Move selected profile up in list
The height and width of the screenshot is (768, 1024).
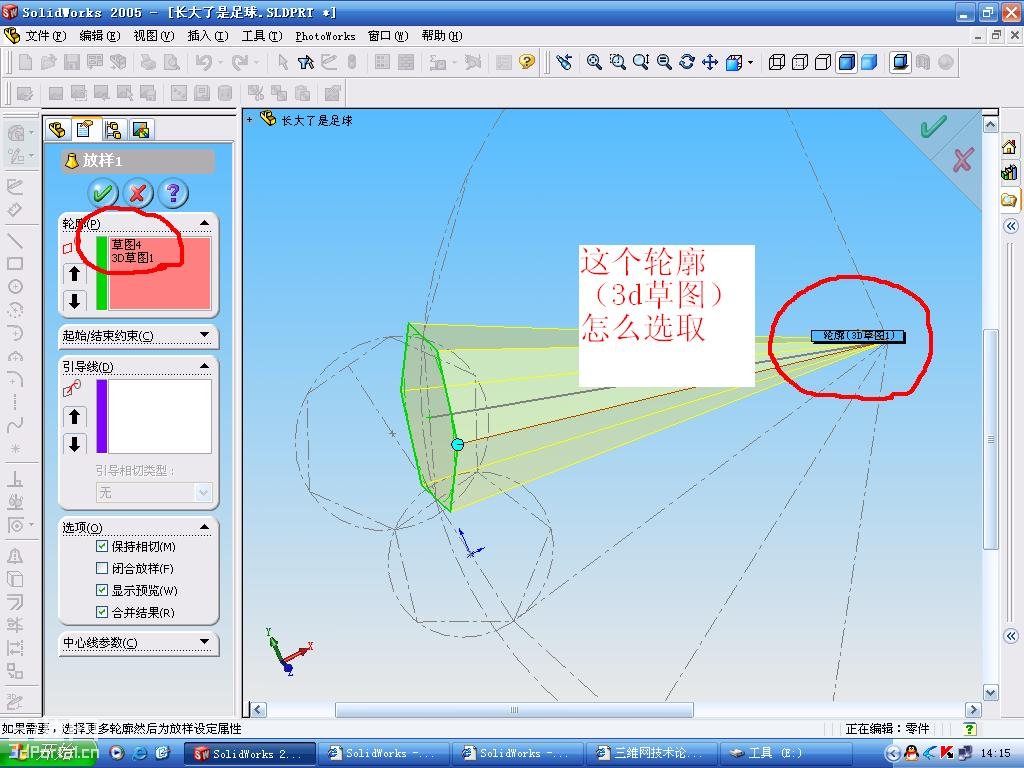(x=74, y=274)
